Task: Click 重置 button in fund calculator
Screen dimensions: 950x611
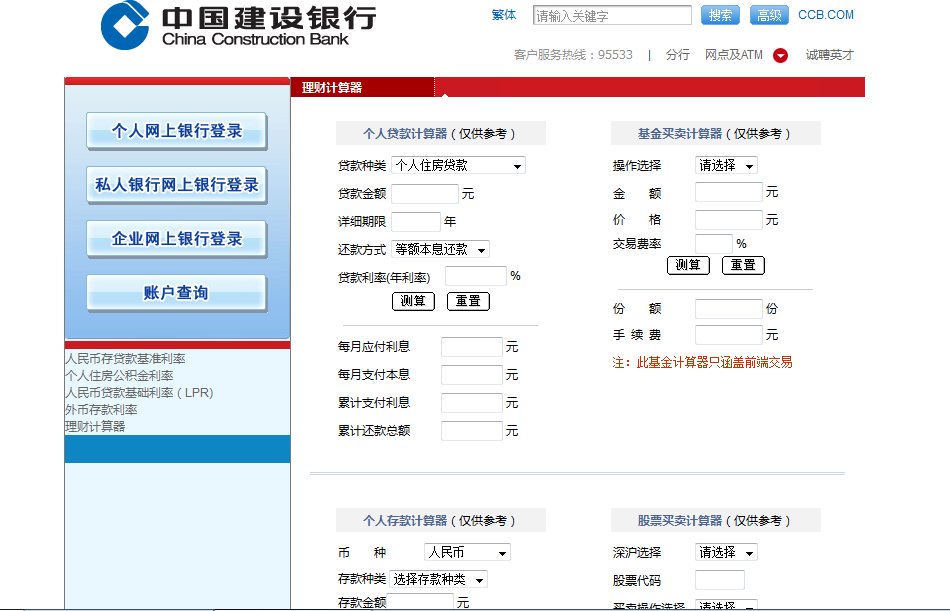Action: (x=742, y=265)
